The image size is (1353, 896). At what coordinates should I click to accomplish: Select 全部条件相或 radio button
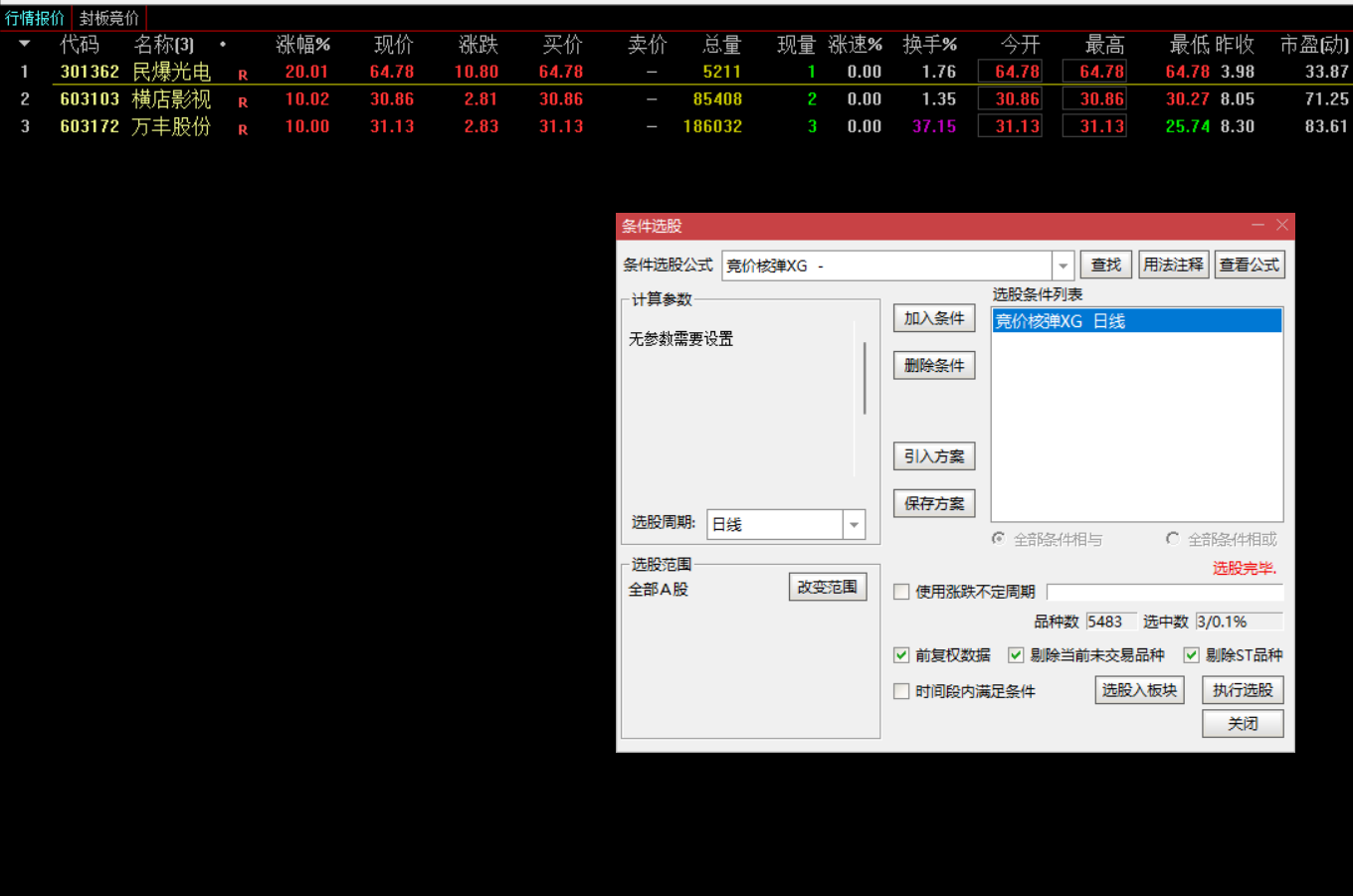click(1172, 539)
